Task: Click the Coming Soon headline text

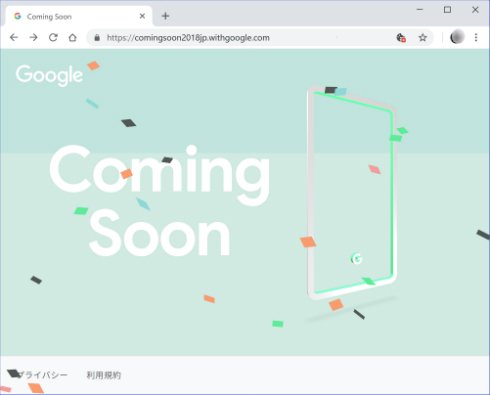Action: point(160,201)
